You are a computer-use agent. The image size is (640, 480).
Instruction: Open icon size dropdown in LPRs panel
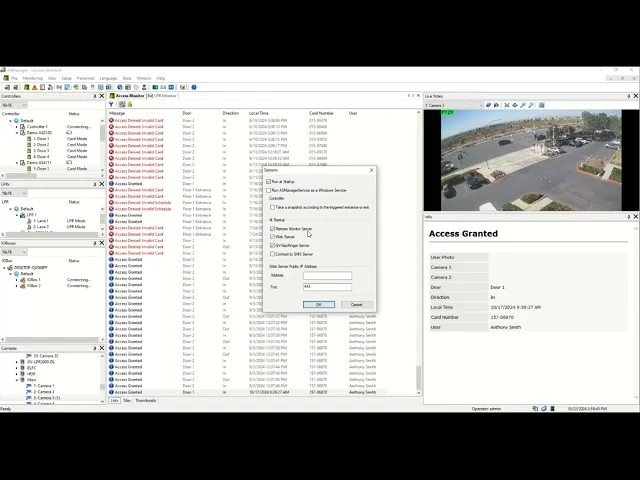14,193
